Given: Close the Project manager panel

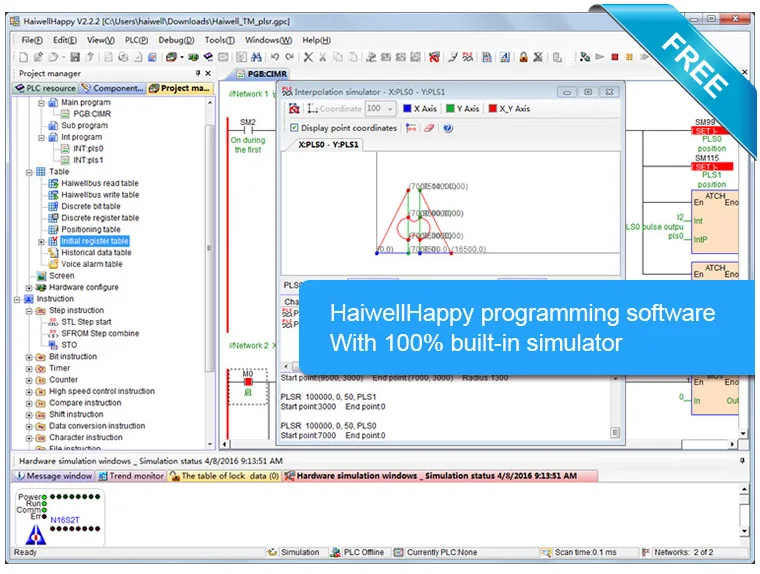Looking at the screenshot, I should point(208,73).
